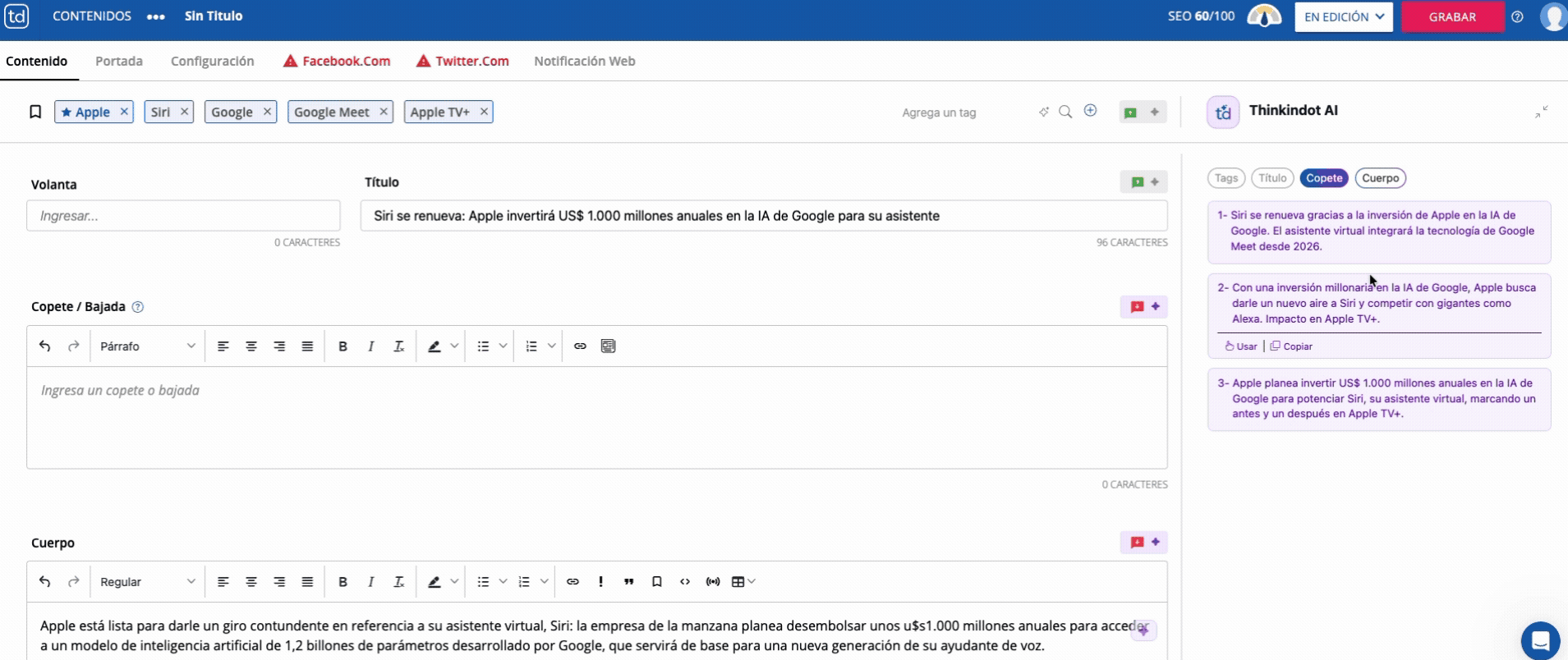Collapse the Thinkindot AI panel
The image size is (1568, 660).
click(x=1542, y=112)
